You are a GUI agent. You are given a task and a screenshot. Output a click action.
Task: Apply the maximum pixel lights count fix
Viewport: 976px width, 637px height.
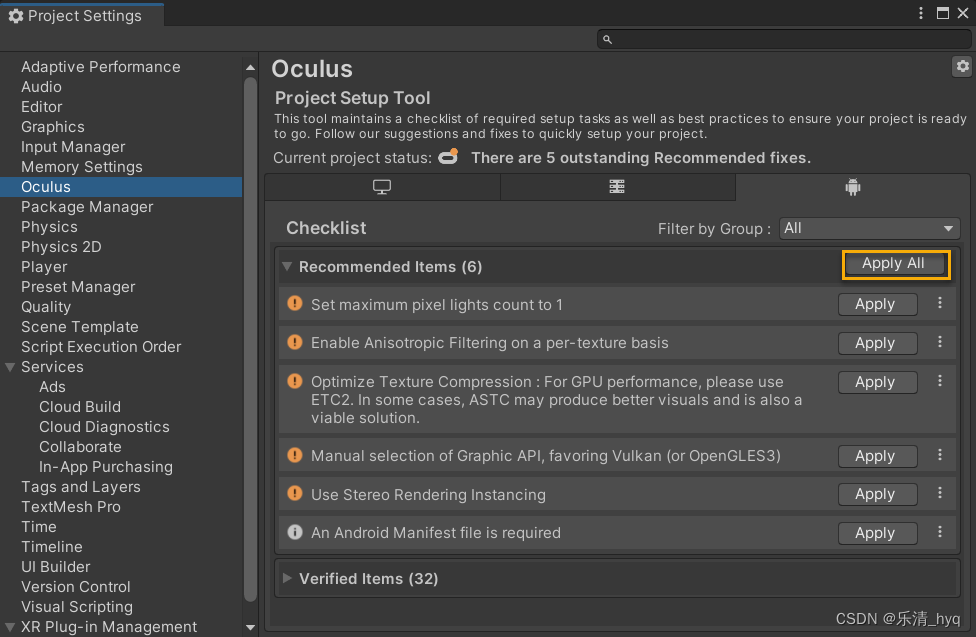pyautogui.click(x=877, y=304)
